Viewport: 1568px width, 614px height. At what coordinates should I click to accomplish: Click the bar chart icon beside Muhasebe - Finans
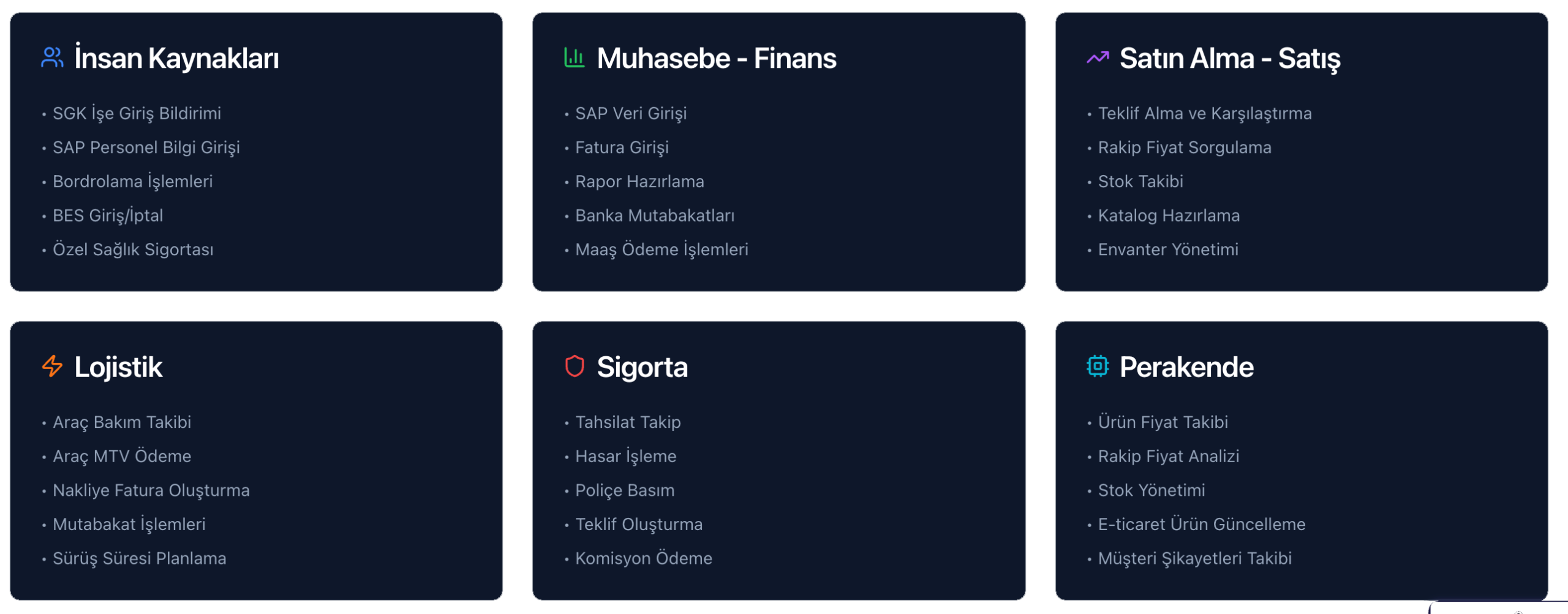(x=574, y=58)
